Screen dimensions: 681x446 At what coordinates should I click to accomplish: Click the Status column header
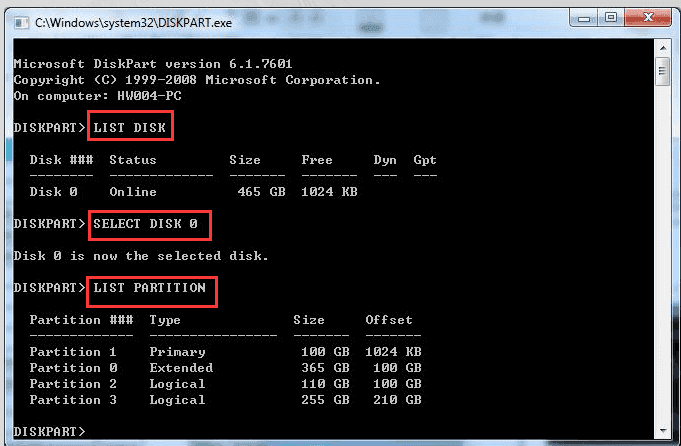132,160
